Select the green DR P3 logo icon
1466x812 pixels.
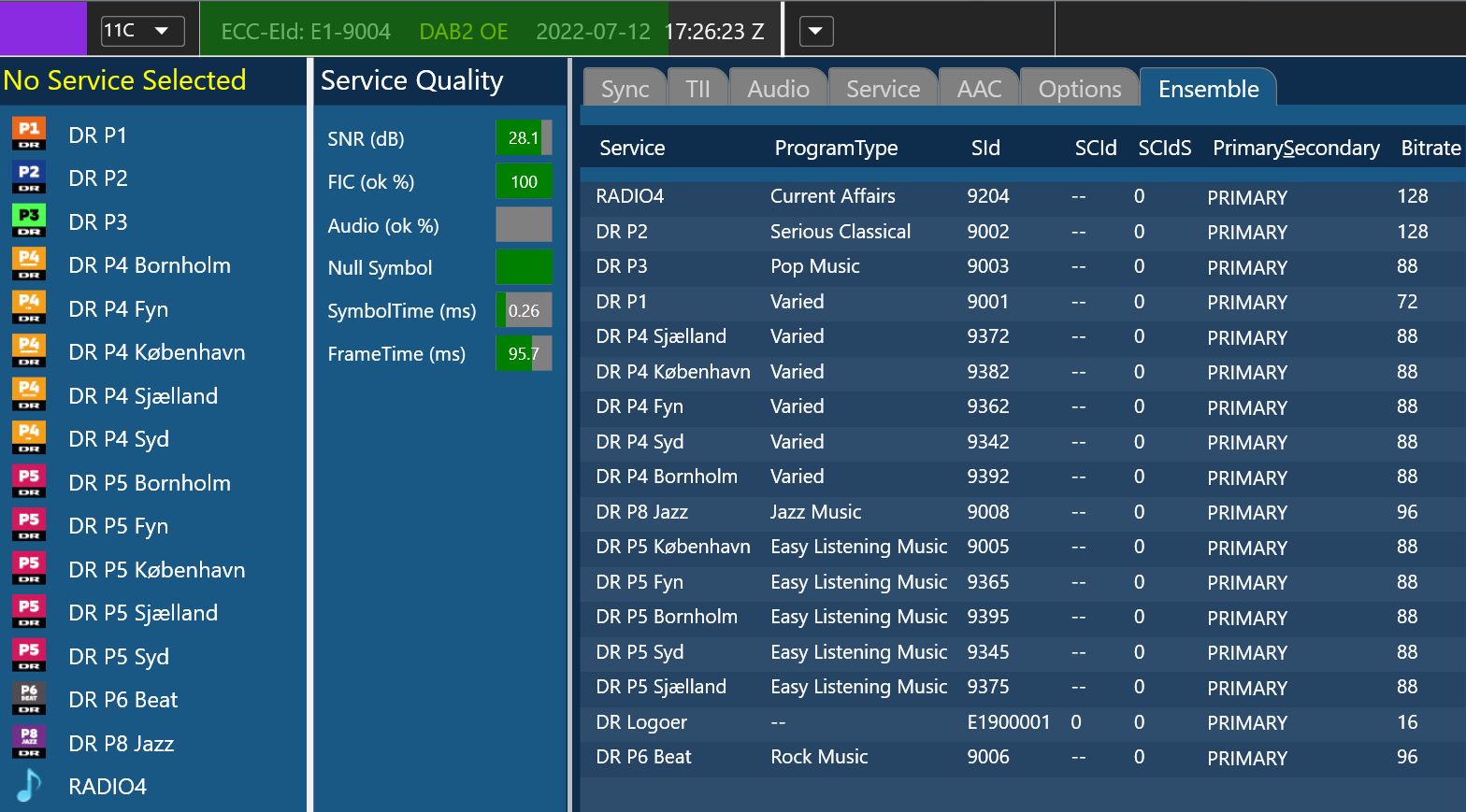(29, 221)
